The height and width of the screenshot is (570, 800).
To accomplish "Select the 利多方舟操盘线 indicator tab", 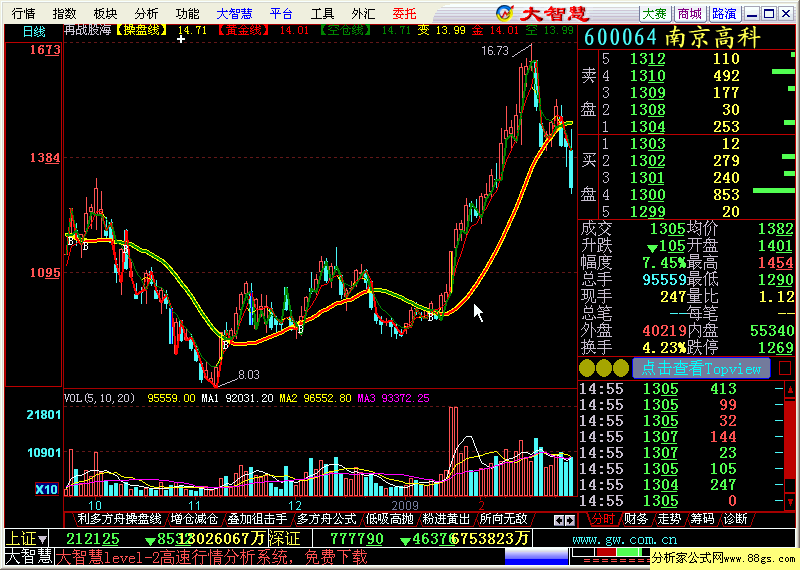I will pos(119,519).
